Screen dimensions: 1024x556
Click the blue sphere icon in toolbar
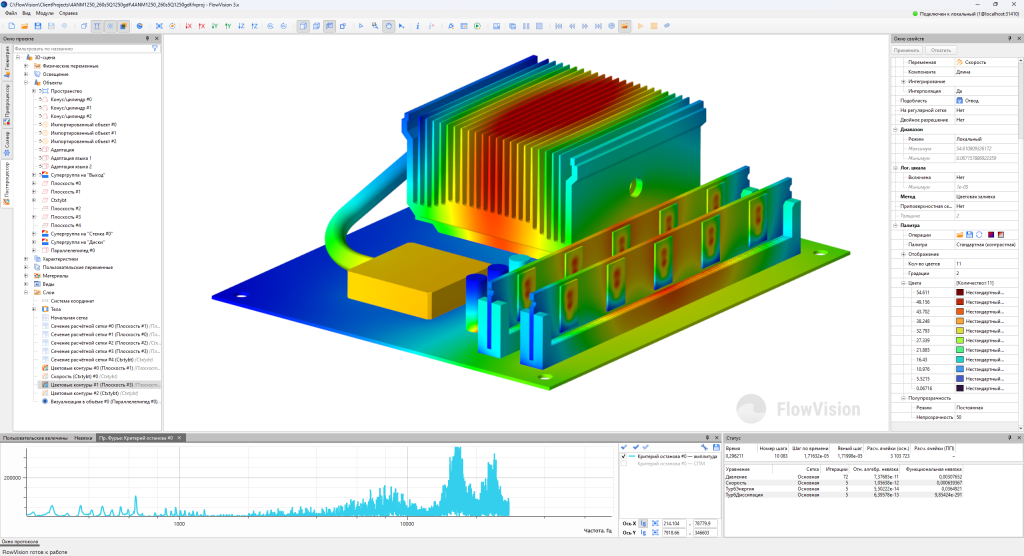point(139,26)
